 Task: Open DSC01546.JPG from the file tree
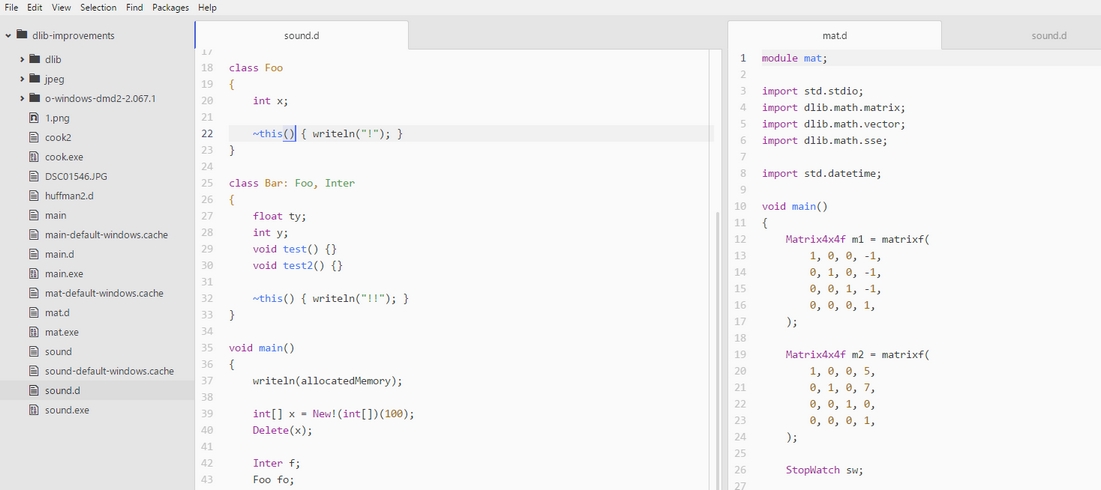(76, 176)
